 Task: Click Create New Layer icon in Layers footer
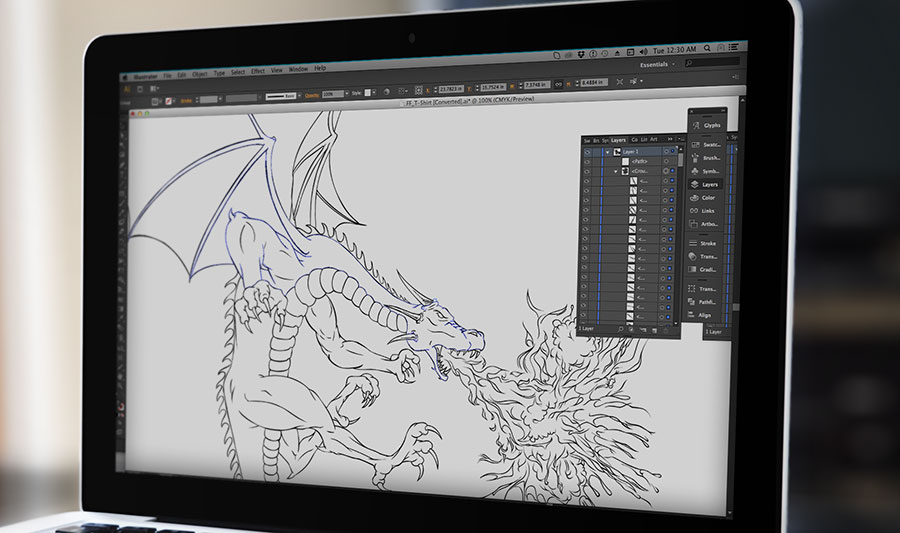[x=654, y=330]
